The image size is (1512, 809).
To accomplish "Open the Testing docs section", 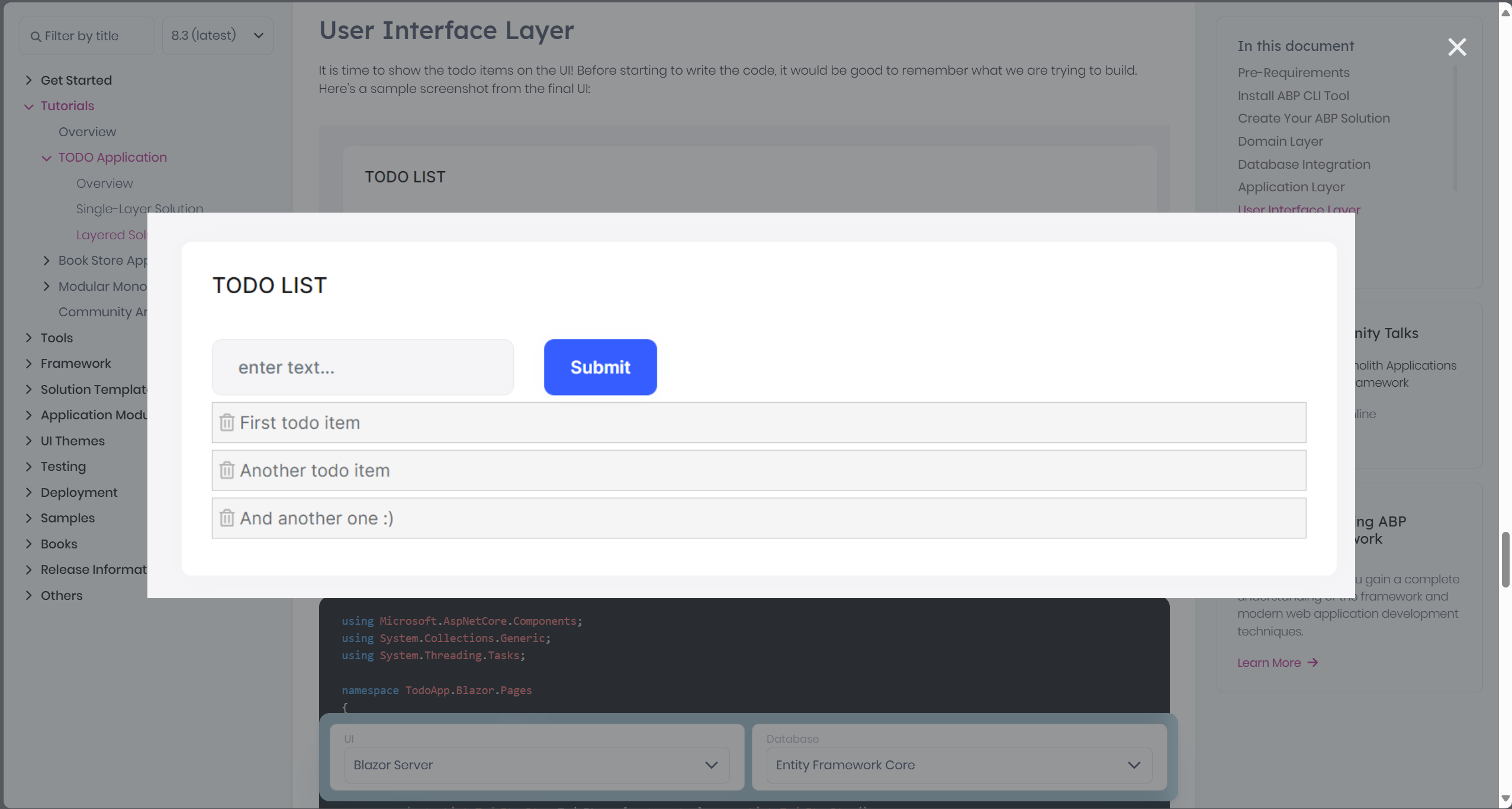I will click(63, 467).
